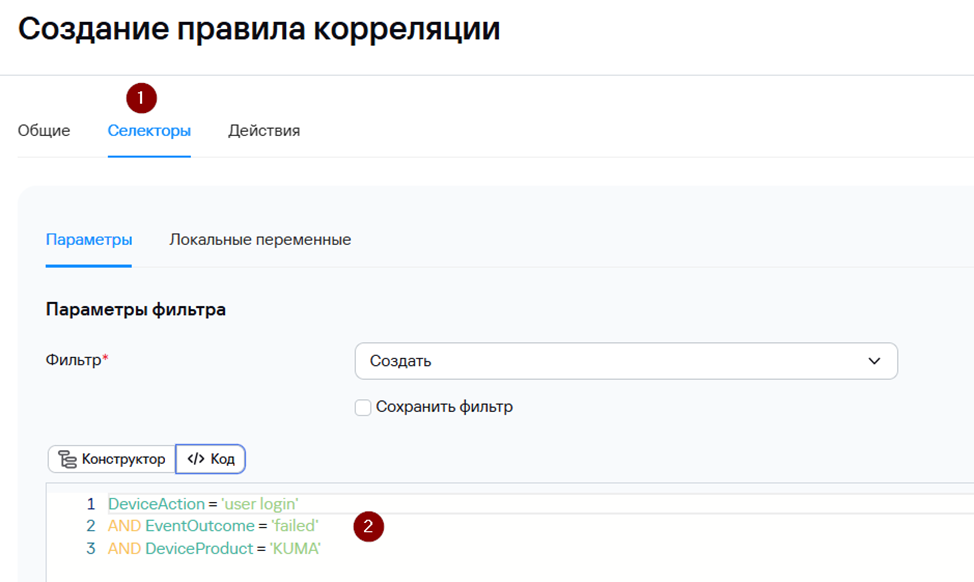Switch to the Селекторы tab
The image size is (974, 582).
(x=149, y=130)
